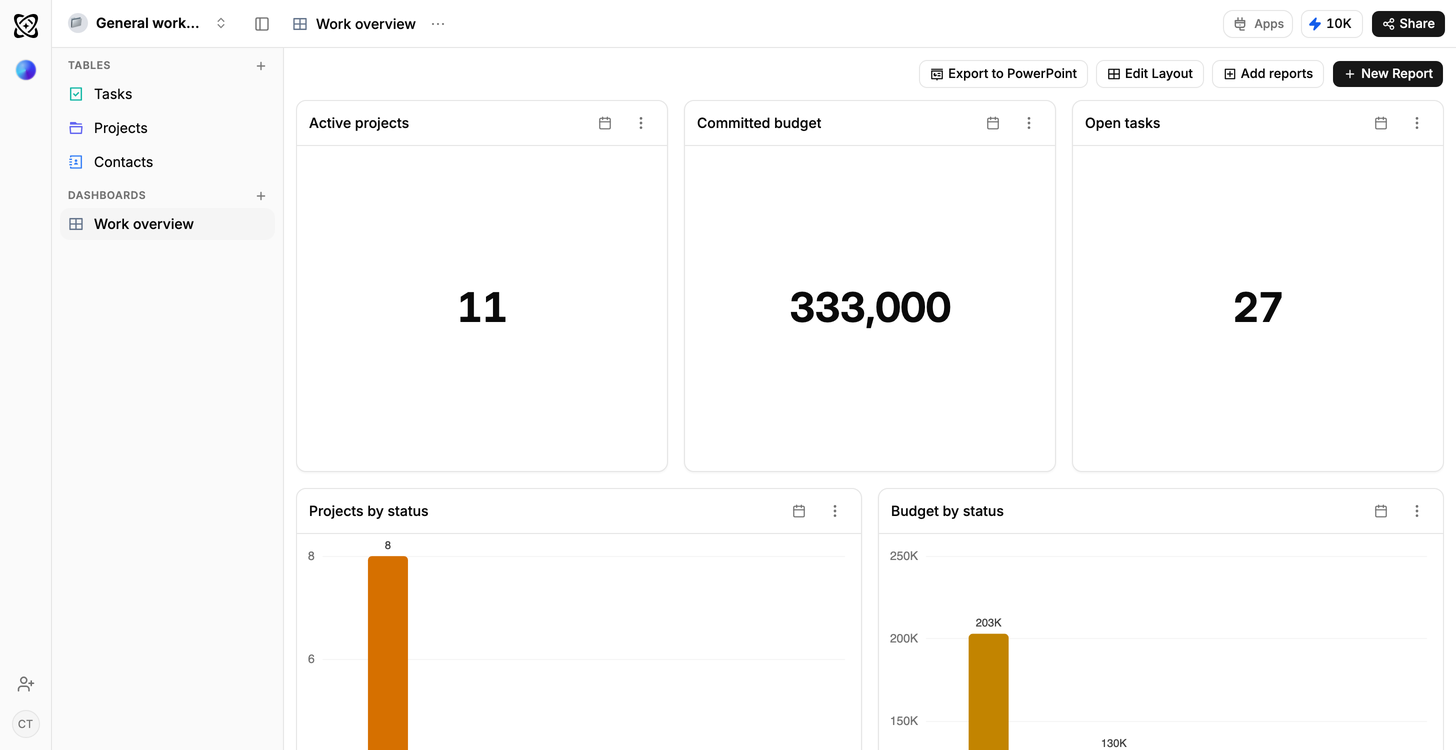Click Export to PowerPoint
The height and width of the screenshot is (750, 1456).
click(1003, 74)
